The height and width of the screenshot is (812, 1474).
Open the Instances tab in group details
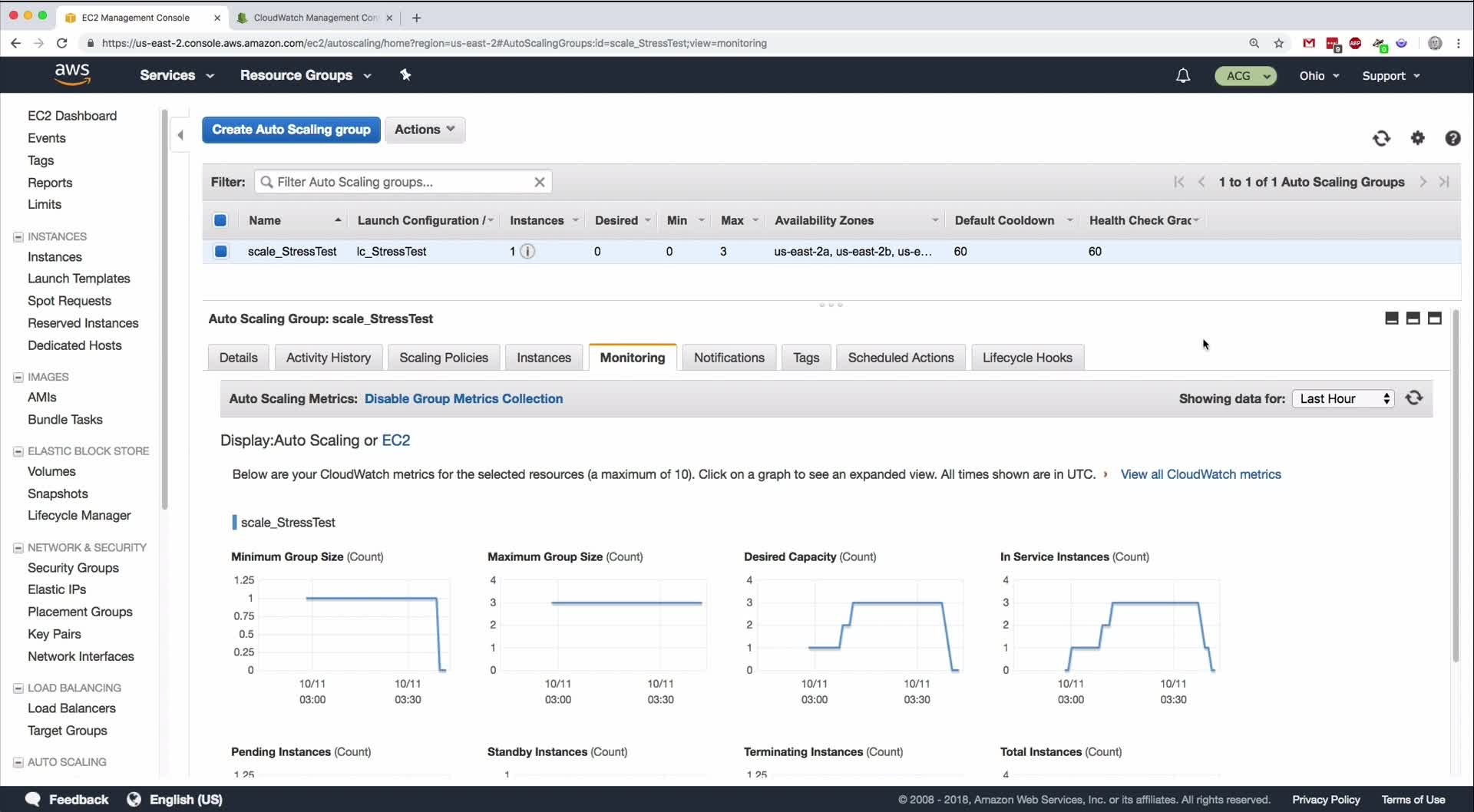coord(544,358)
